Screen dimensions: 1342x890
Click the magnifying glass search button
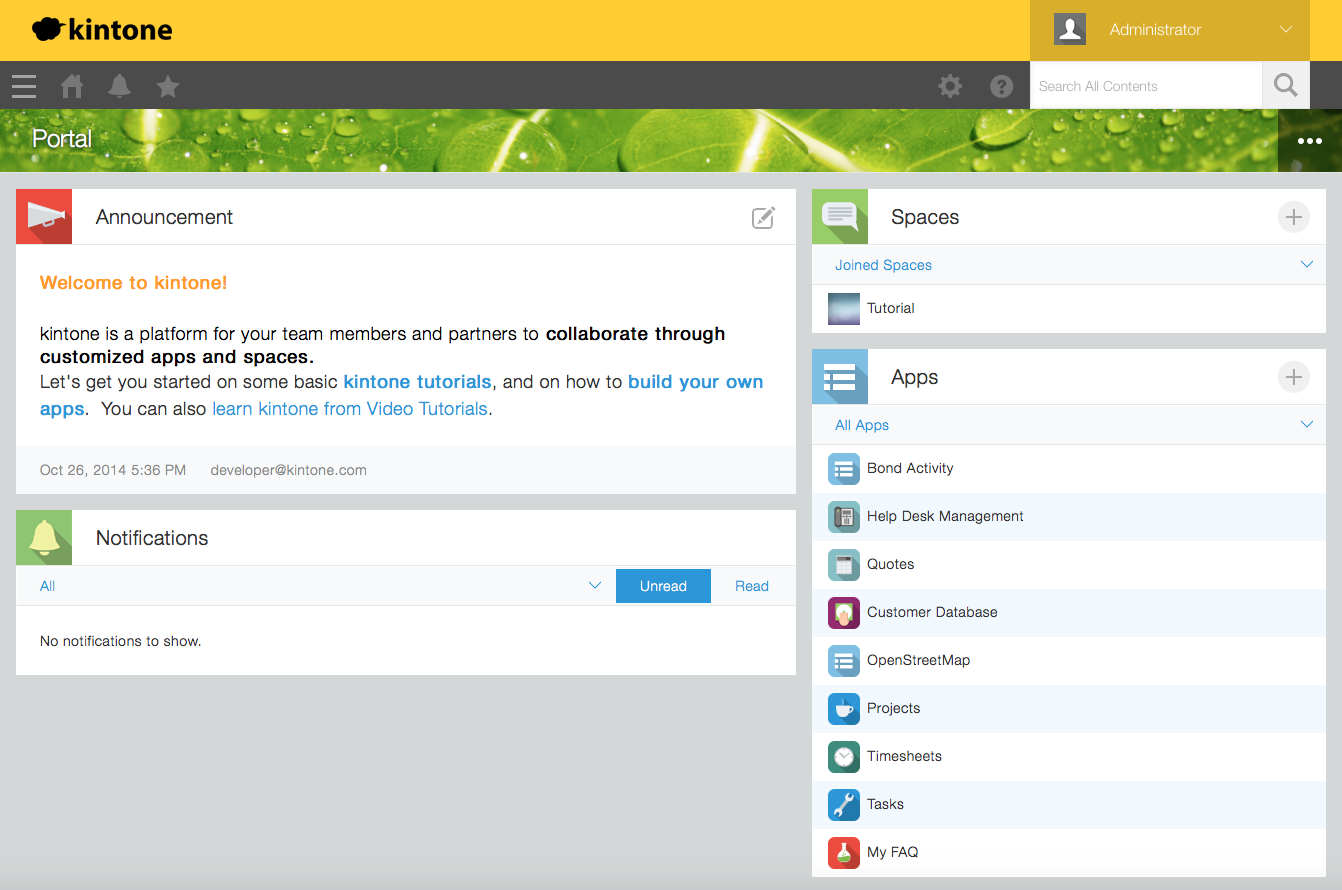(x=1286, y=86)
